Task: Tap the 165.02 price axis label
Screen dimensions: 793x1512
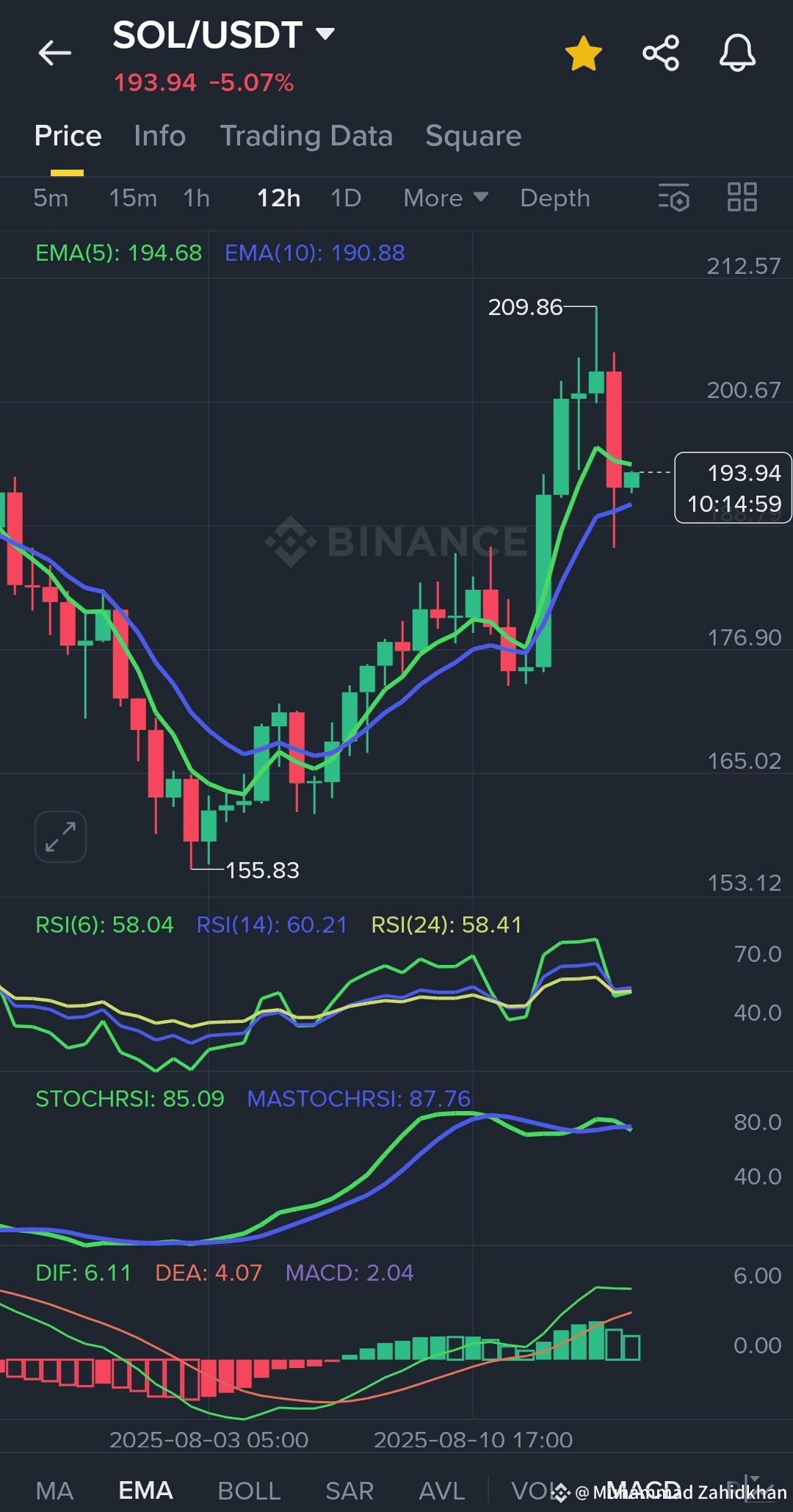Action: tap(744, 761)
